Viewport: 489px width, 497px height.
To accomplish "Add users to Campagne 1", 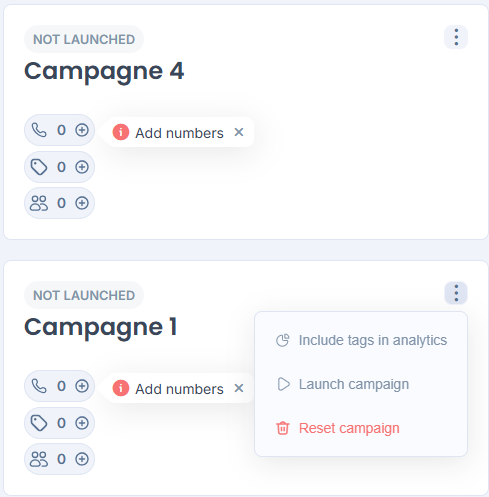I will point(82,459).
